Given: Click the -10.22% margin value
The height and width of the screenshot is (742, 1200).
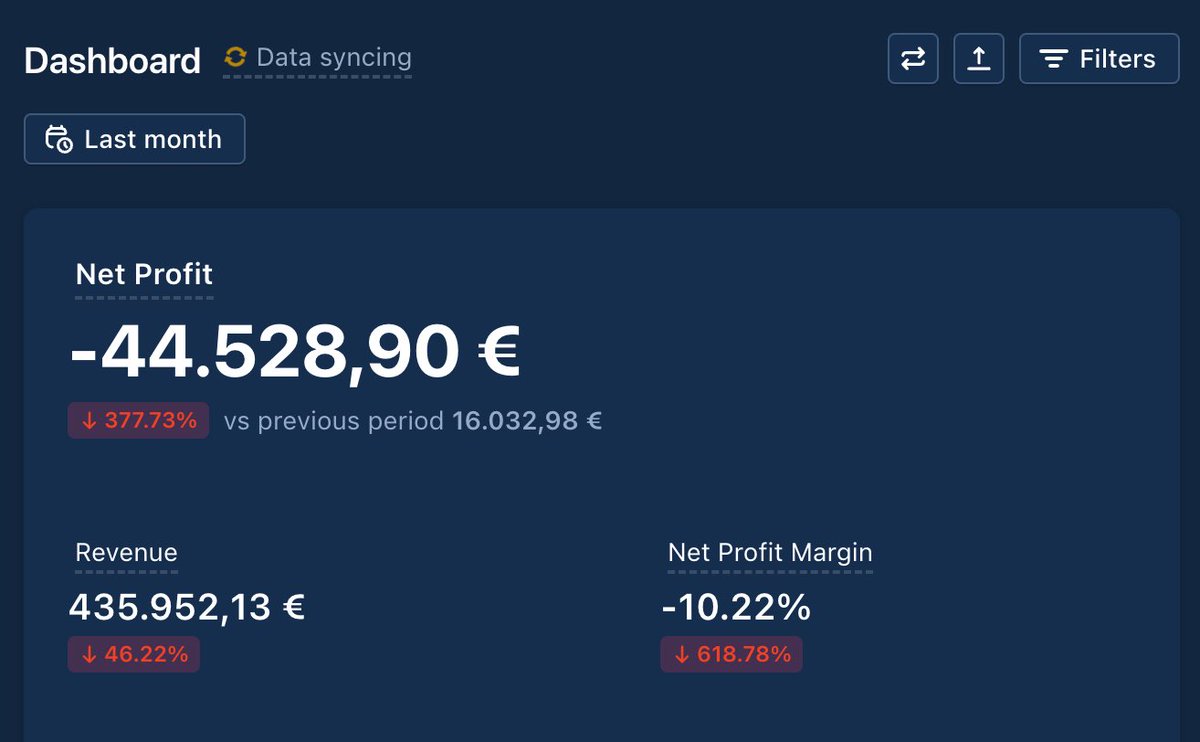Looking at the screenshot, I should coord(736,607).
